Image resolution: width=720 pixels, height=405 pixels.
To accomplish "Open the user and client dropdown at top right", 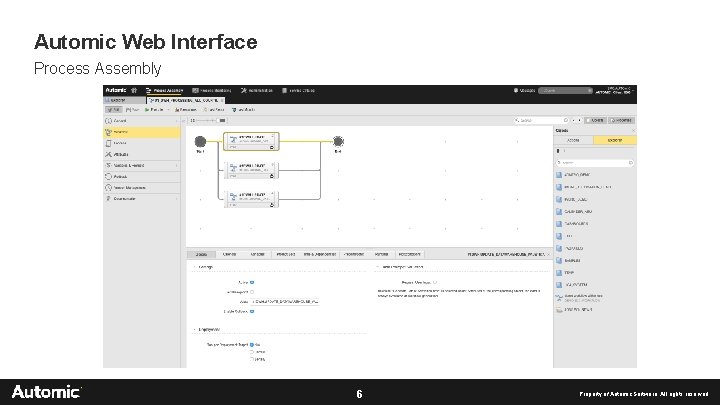I will point(615,90).
